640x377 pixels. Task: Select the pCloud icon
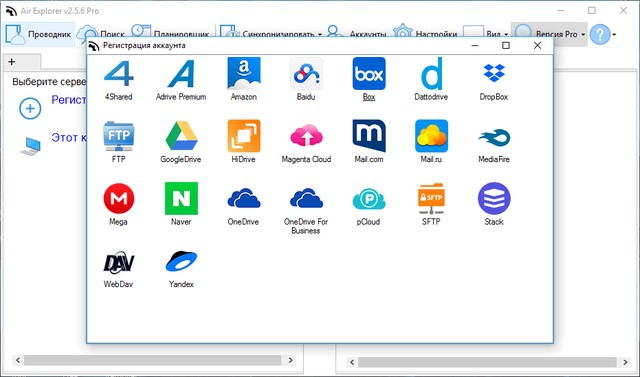369,199
